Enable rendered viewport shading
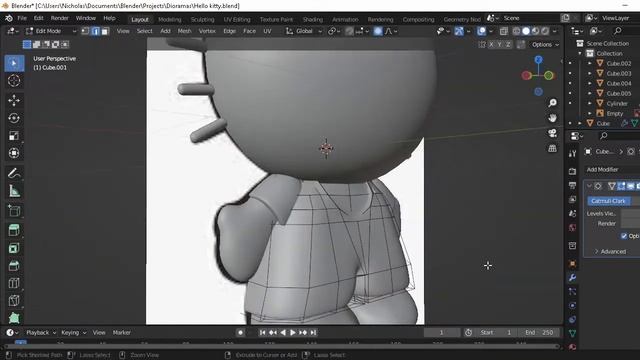The height and width of the screenshot is (360, 640). [545, 31]
